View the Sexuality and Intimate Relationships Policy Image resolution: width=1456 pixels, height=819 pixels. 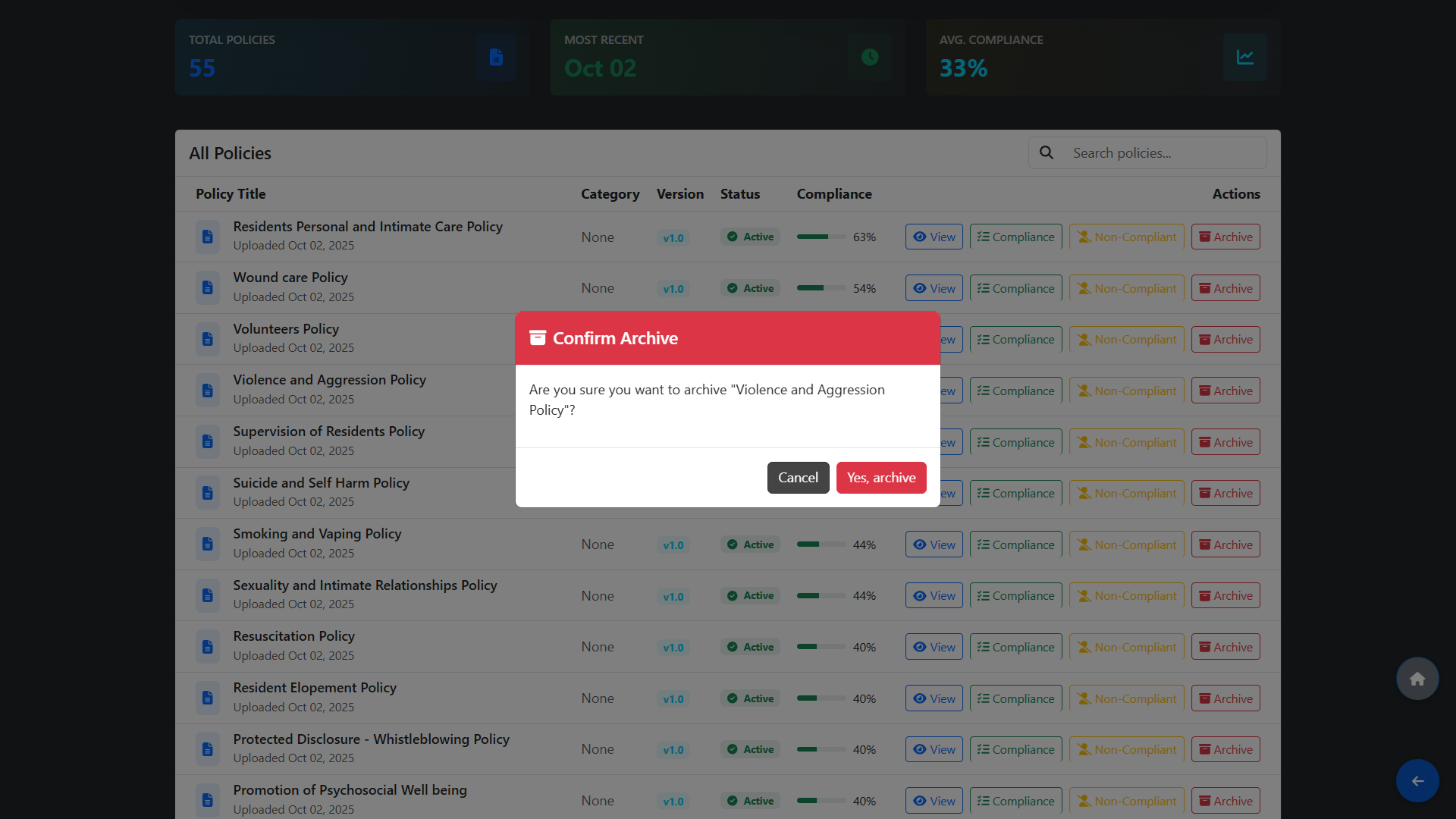pos(934,595)
